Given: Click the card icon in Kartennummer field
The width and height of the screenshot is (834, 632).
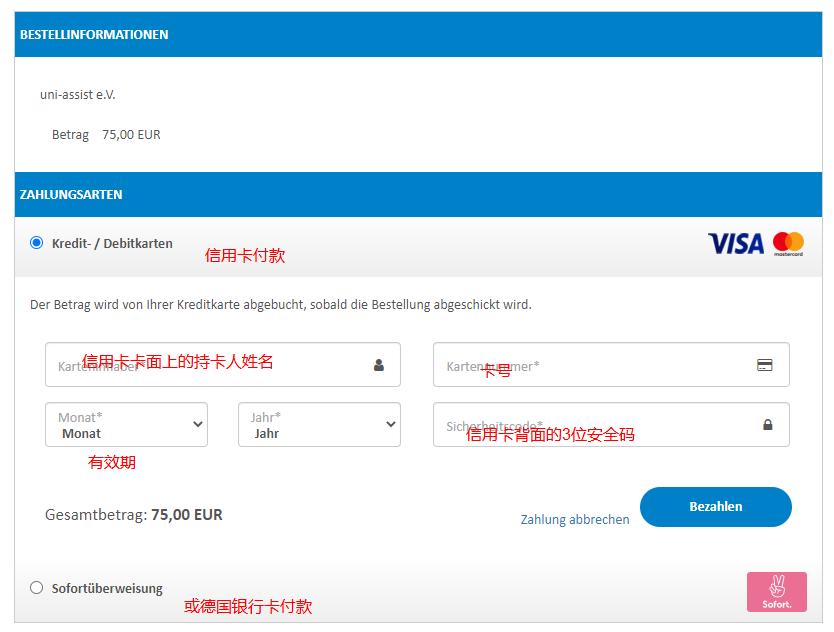Looking at the screenshot, I should (x=765, y=365).
